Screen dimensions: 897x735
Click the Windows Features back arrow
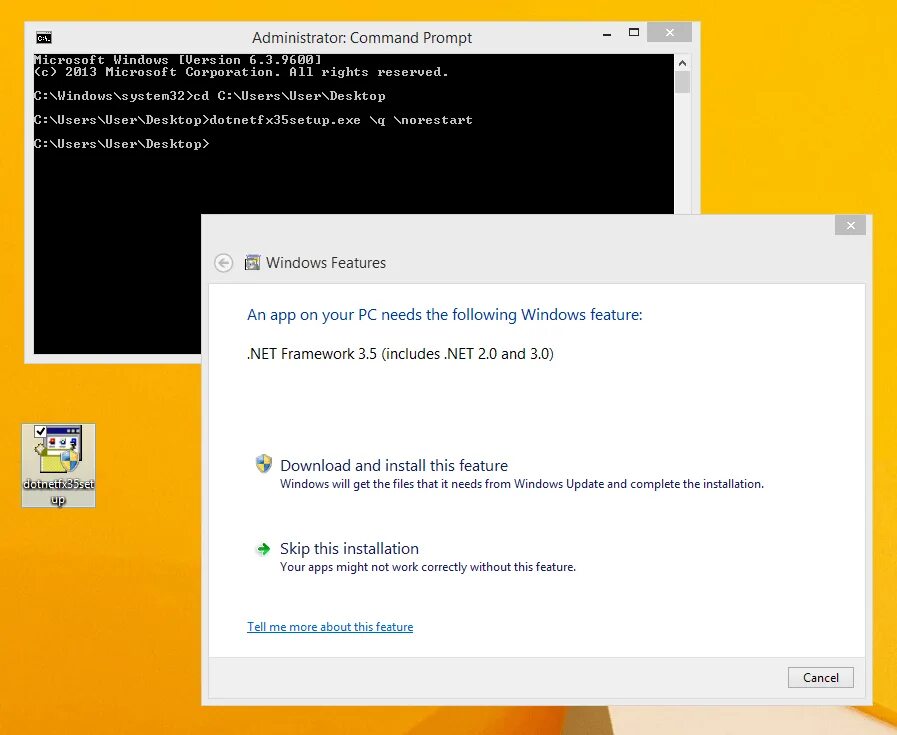224,263
